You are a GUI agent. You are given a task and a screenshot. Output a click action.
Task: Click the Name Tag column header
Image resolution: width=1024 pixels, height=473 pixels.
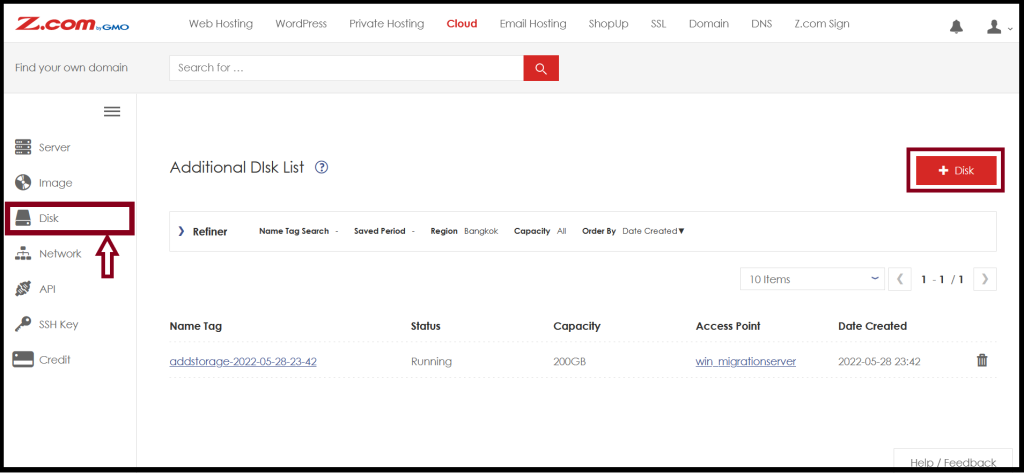point(195,325)
